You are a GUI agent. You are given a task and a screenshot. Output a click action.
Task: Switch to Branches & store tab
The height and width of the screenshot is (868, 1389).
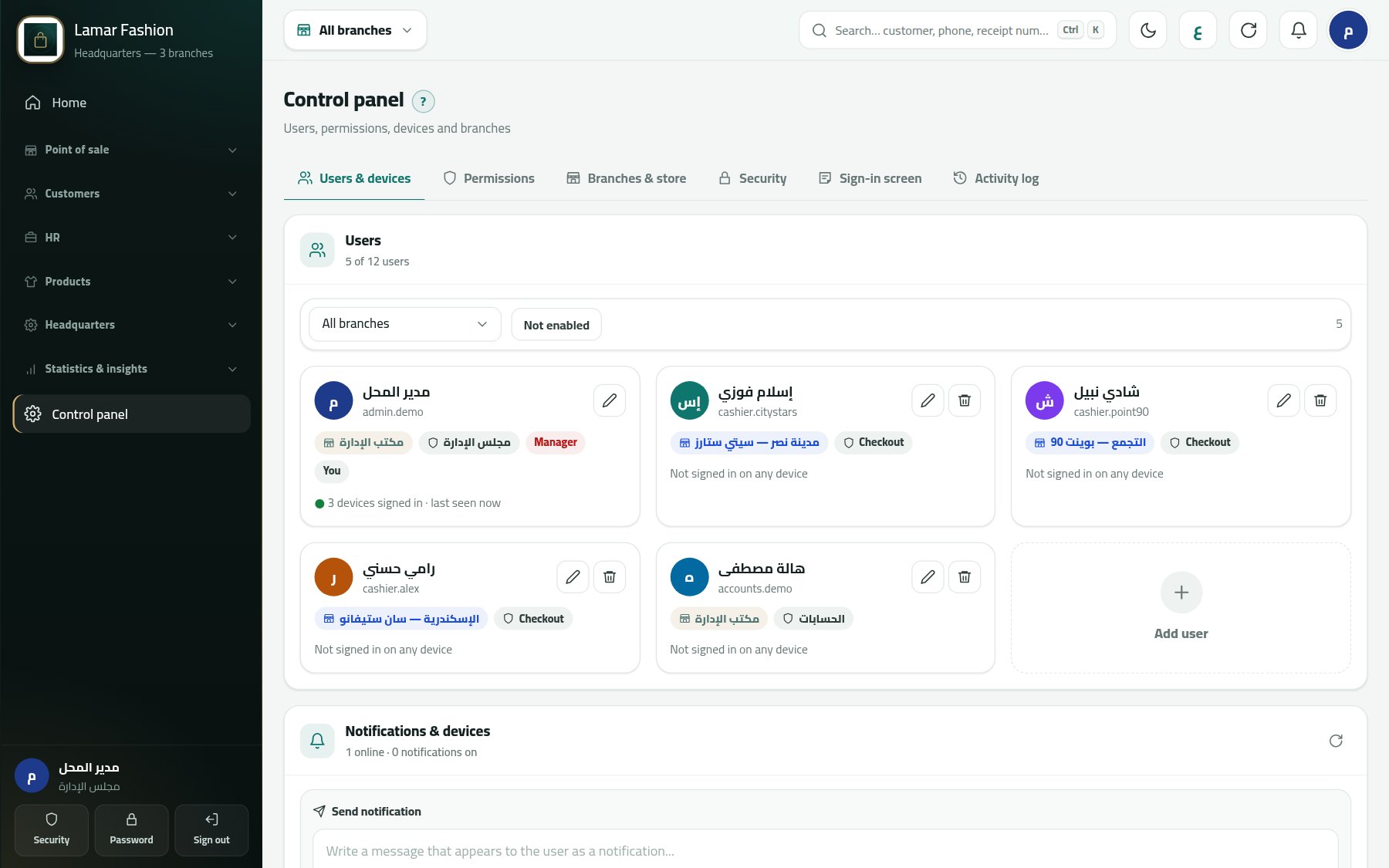tap(627, 178)
